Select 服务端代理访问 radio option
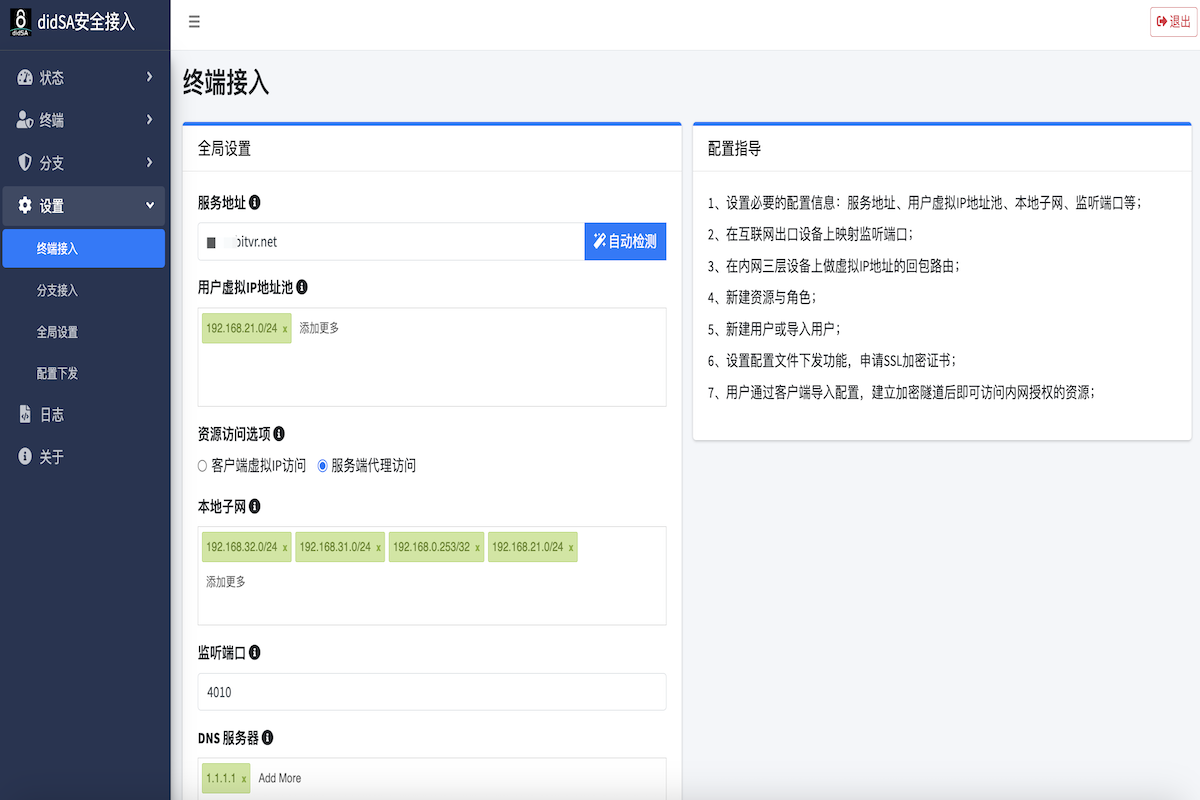 click(322, 466)
